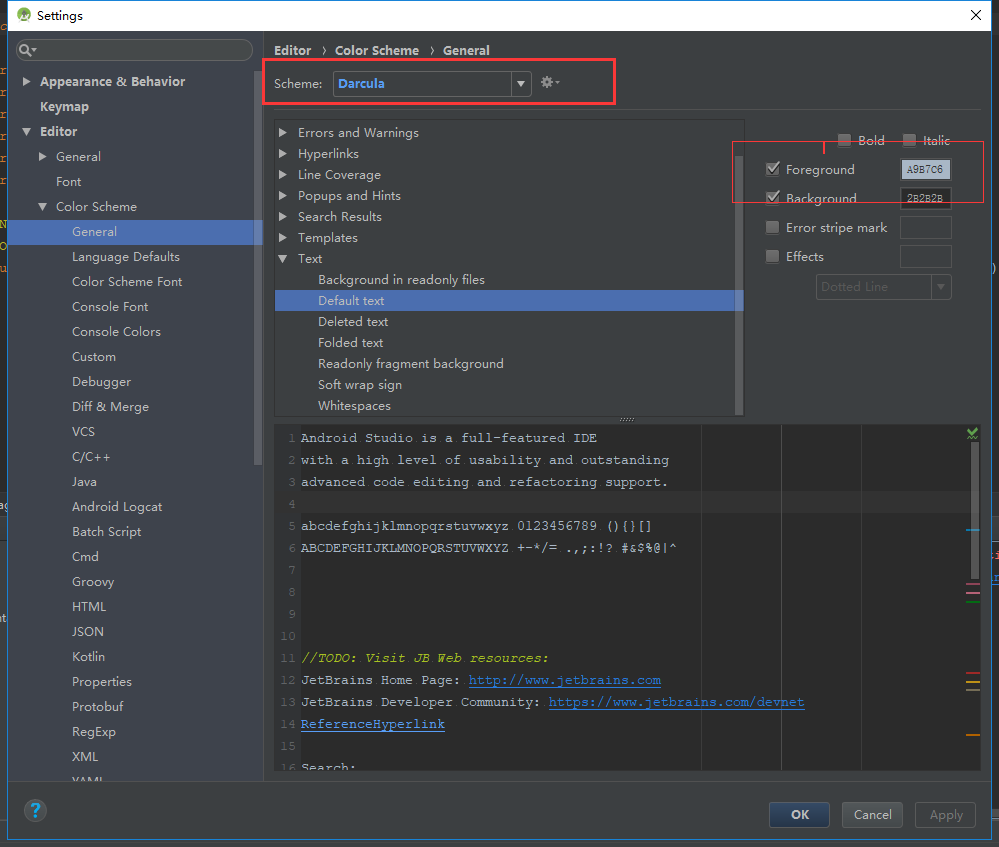Open the scheme gear actions menu
The width and height of the screenshot is (999, 847).
coord(549,82)
